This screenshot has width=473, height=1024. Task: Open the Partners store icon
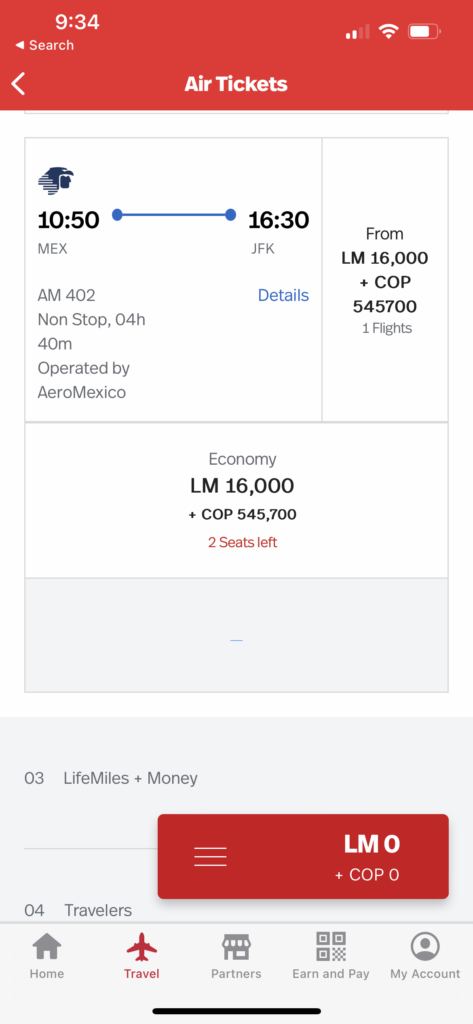(236, 947)
